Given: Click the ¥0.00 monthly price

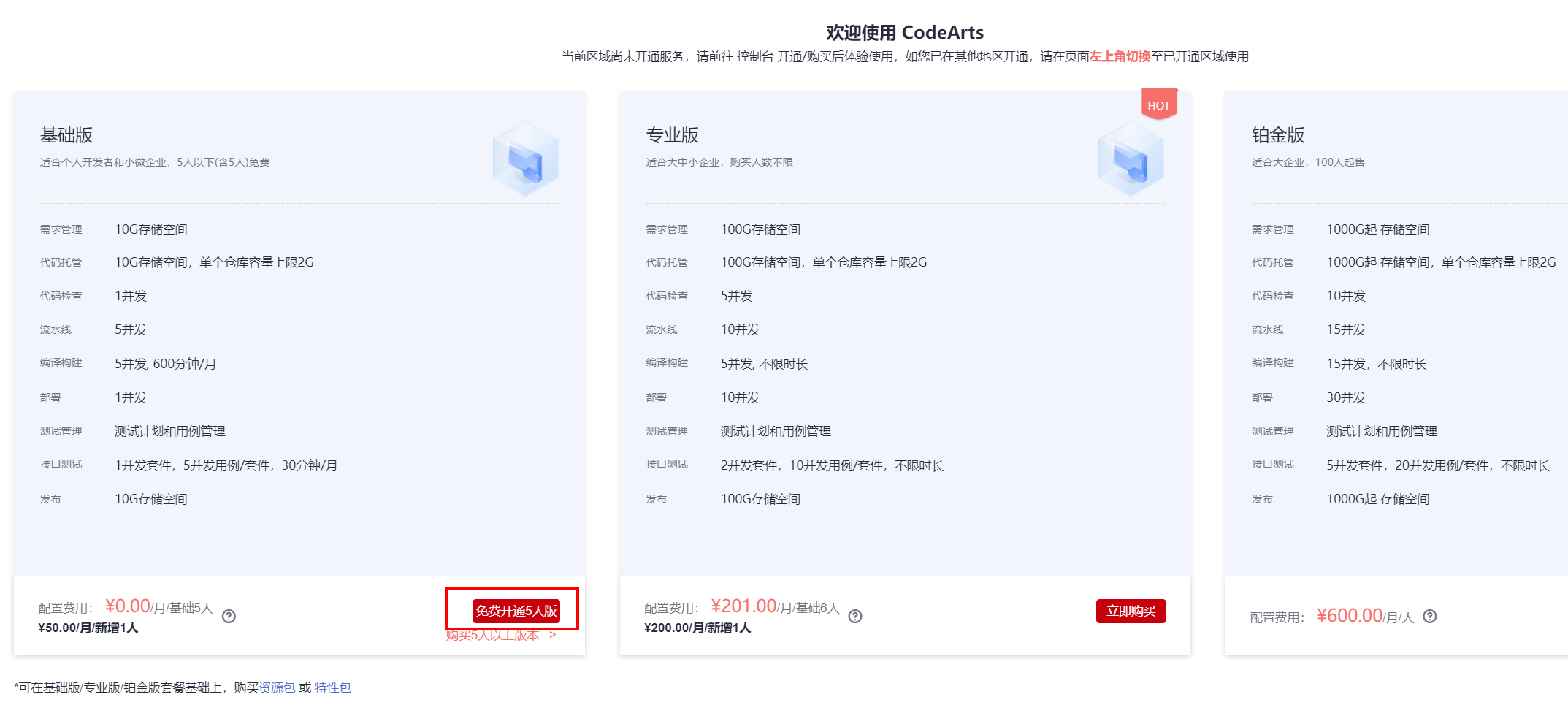Looking at the screenshot, I should coord(128,606).
